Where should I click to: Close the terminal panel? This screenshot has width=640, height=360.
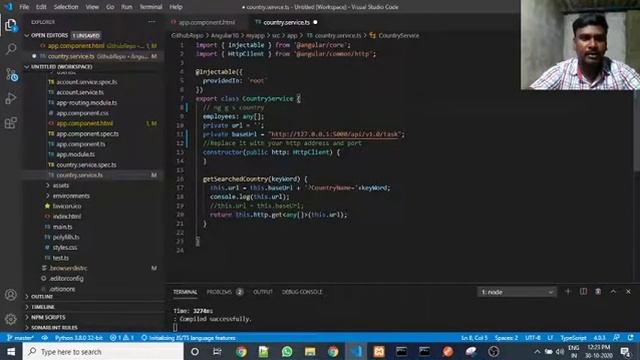click(x=628, y=291)
